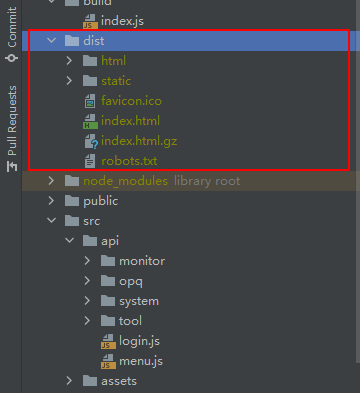
Task: Click the tool folder icon
Action: pyautogui.click(x=108, y=321)
